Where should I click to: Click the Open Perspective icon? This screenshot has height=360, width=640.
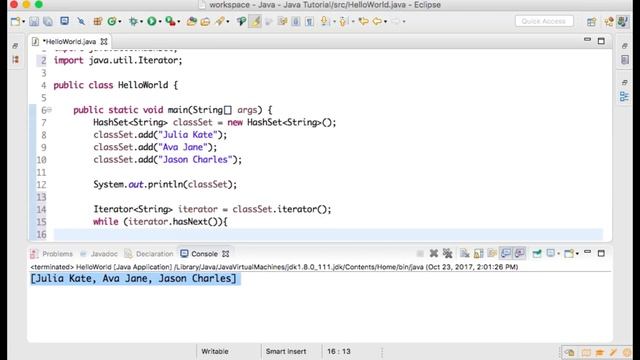click(591, 22)
